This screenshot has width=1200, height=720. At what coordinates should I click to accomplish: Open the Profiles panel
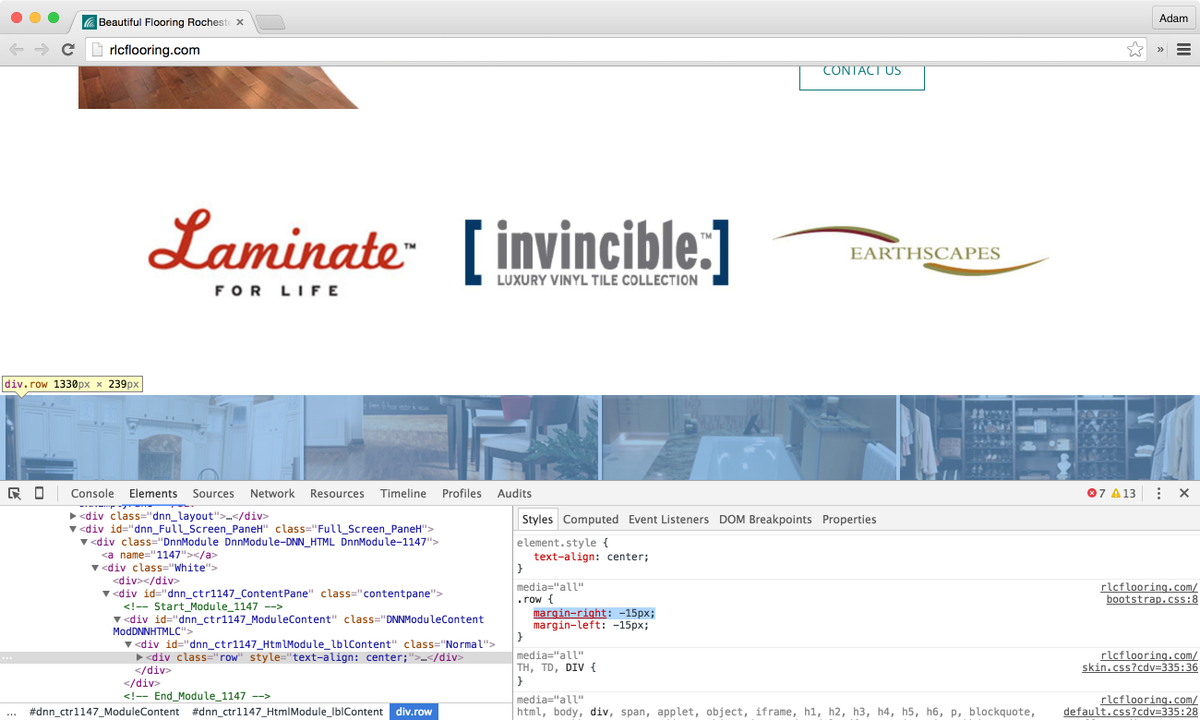point(462,493)
